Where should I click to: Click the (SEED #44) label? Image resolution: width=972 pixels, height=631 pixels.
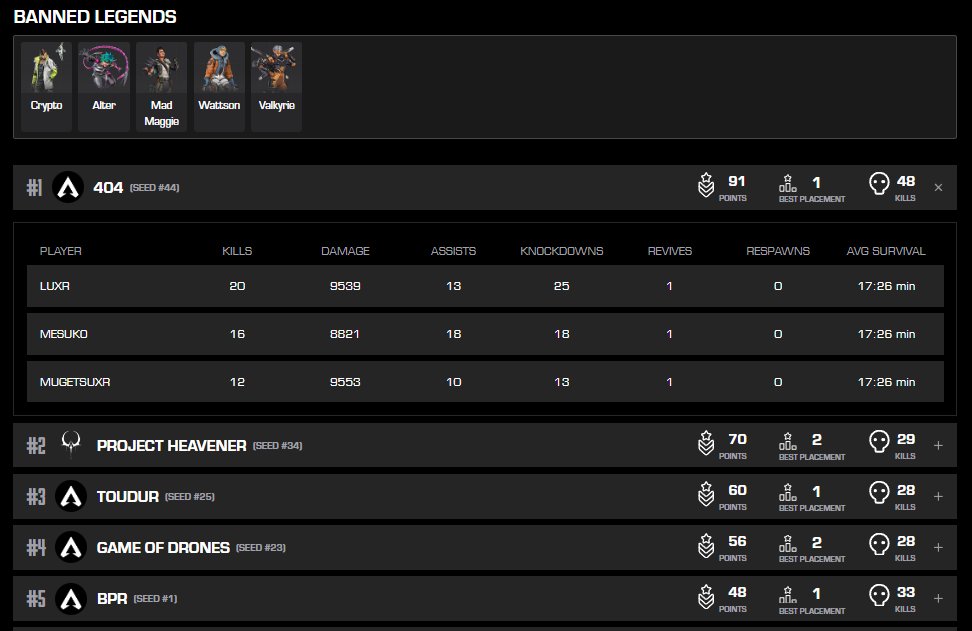coord(154,187)
